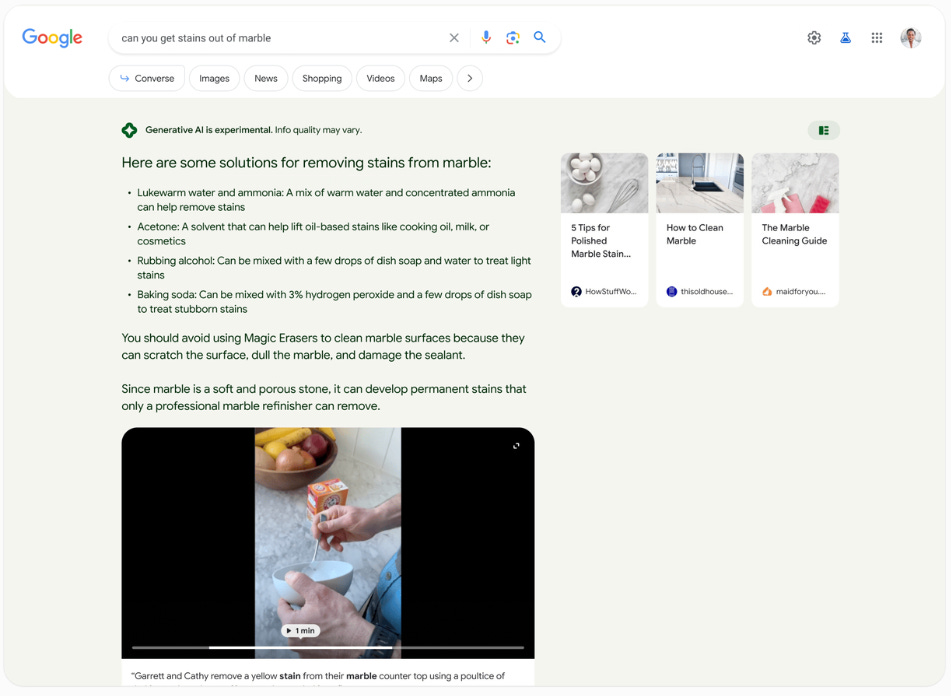Click 'Generative AI is experimental' notice
This screenshot has width=951, height=696.
pos(254,130)
